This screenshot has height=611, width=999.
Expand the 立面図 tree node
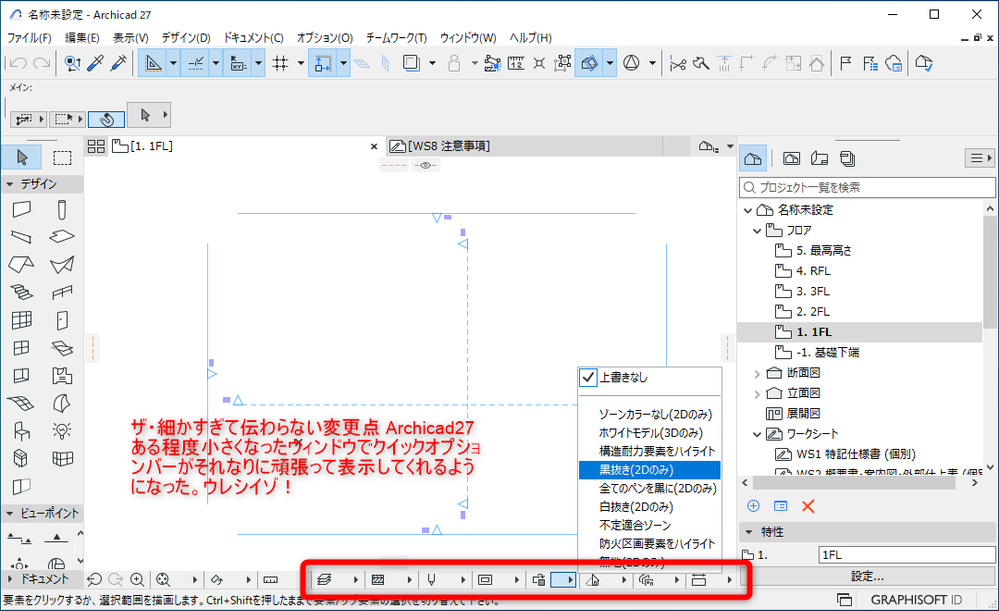tap(757, 394)
